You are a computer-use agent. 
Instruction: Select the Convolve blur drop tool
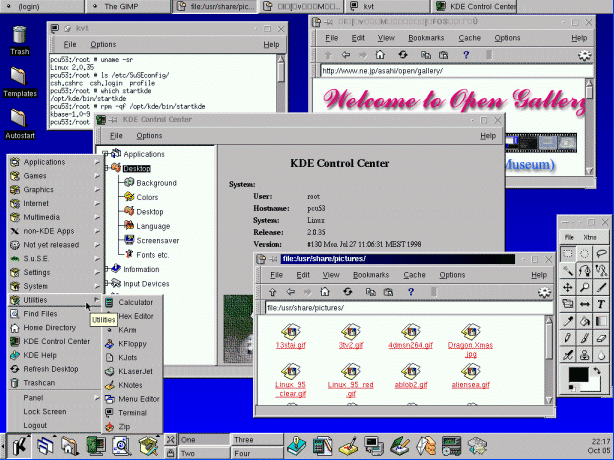point(601,355)
